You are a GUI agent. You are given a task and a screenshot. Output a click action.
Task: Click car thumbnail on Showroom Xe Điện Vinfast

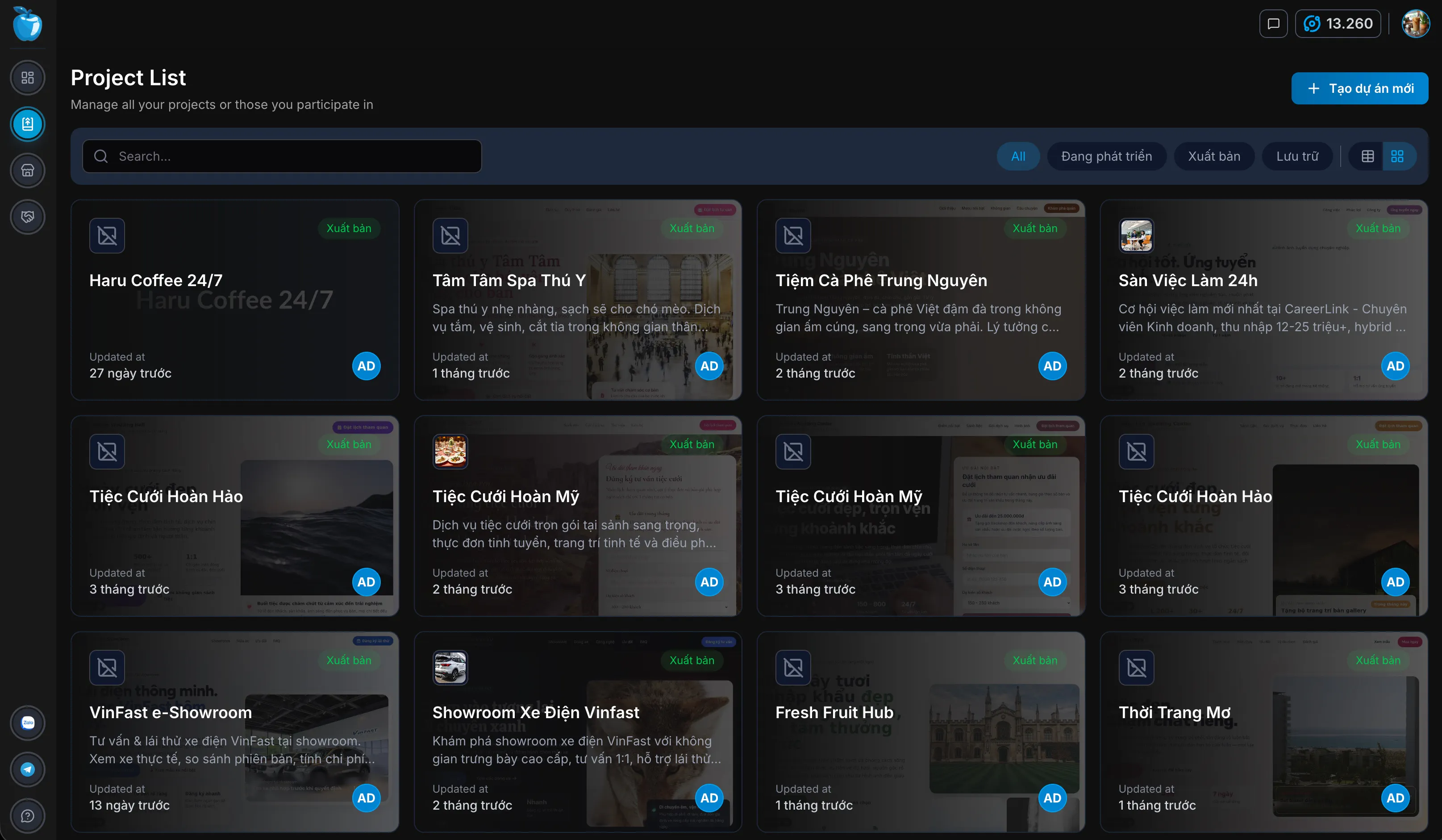[450, 667]
